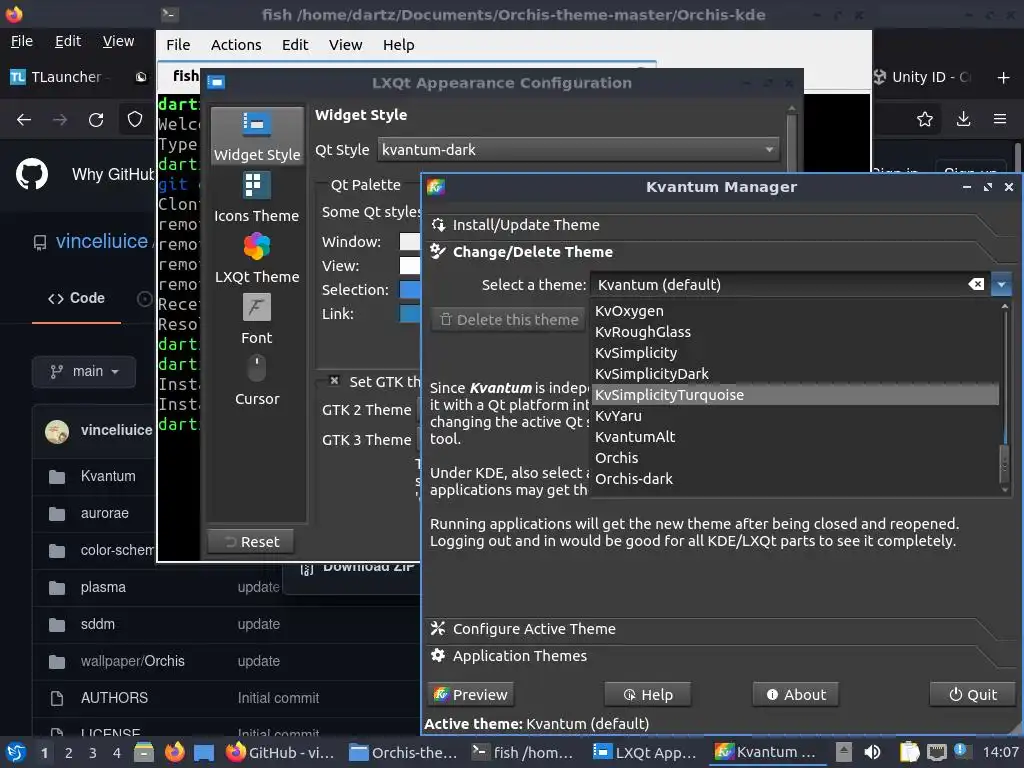Open a new Firefox tab with plus

(x=1003, y=78)
